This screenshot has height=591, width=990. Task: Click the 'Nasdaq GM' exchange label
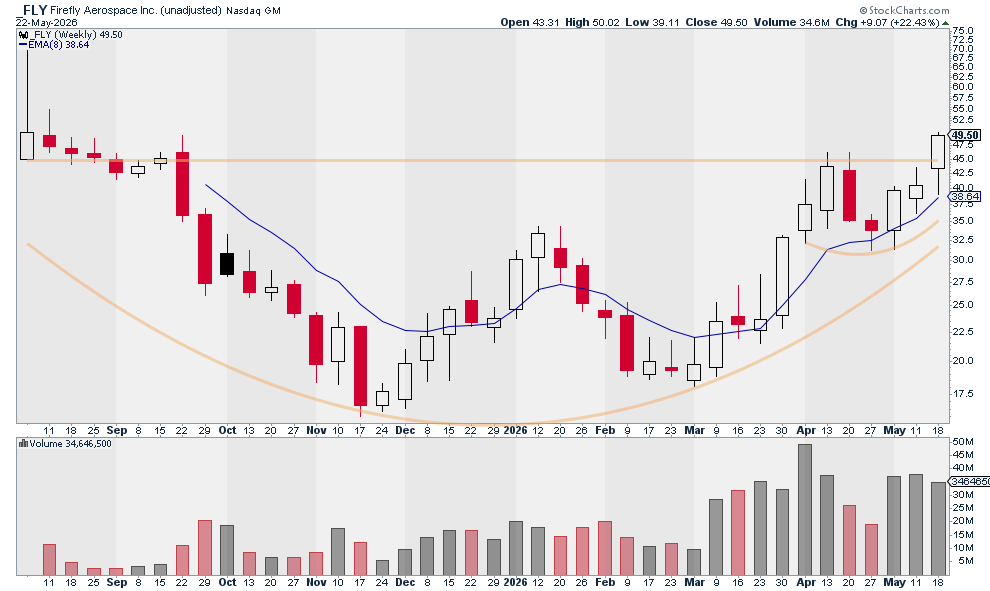pos(254,11)
